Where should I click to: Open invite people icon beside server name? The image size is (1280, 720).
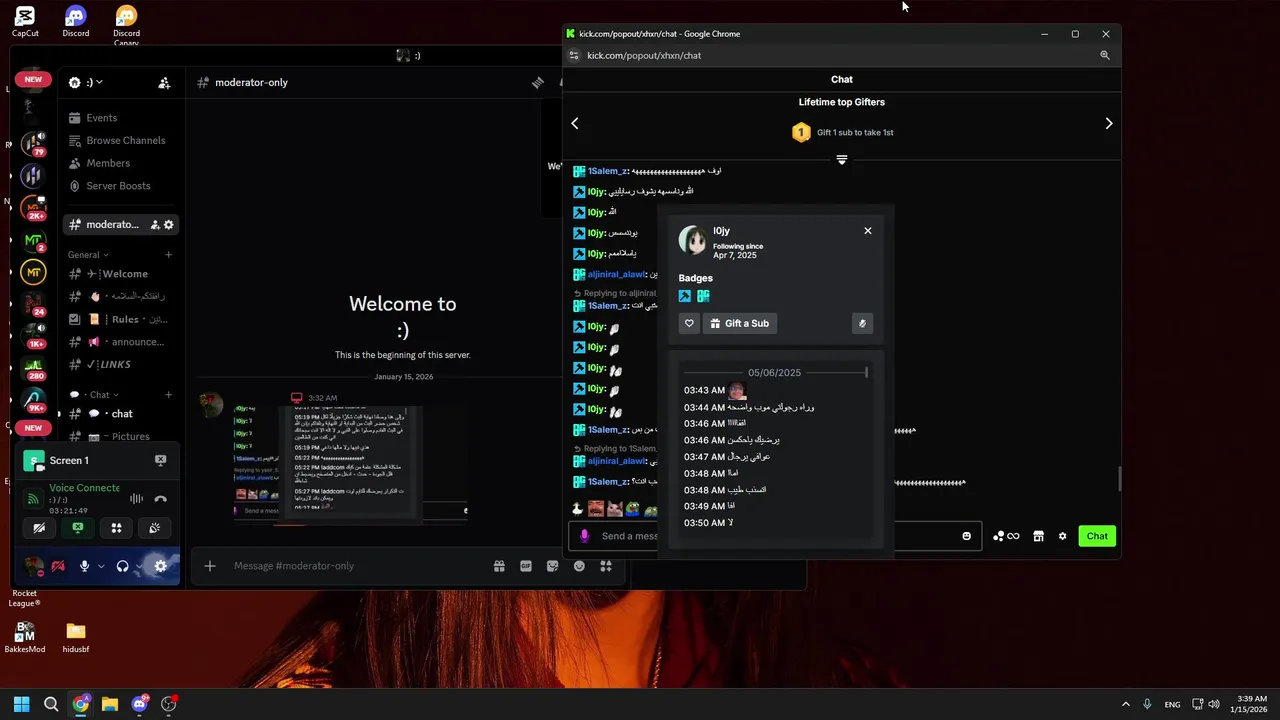click(x=164, y=83)
